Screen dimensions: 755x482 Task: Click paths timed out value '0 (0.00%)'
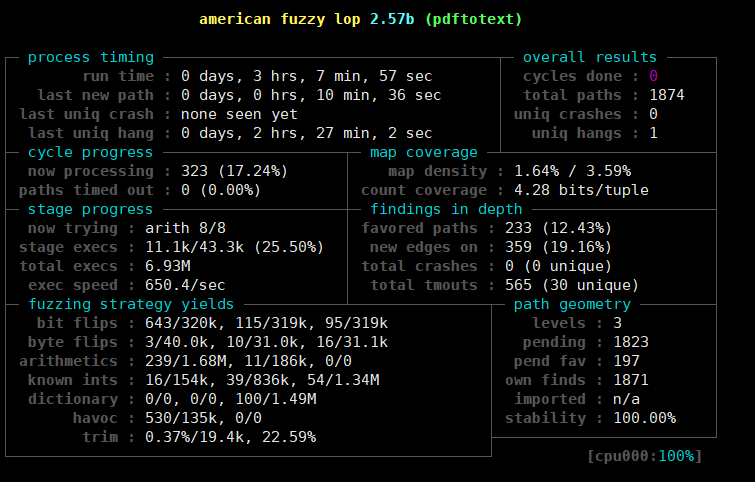221,190
